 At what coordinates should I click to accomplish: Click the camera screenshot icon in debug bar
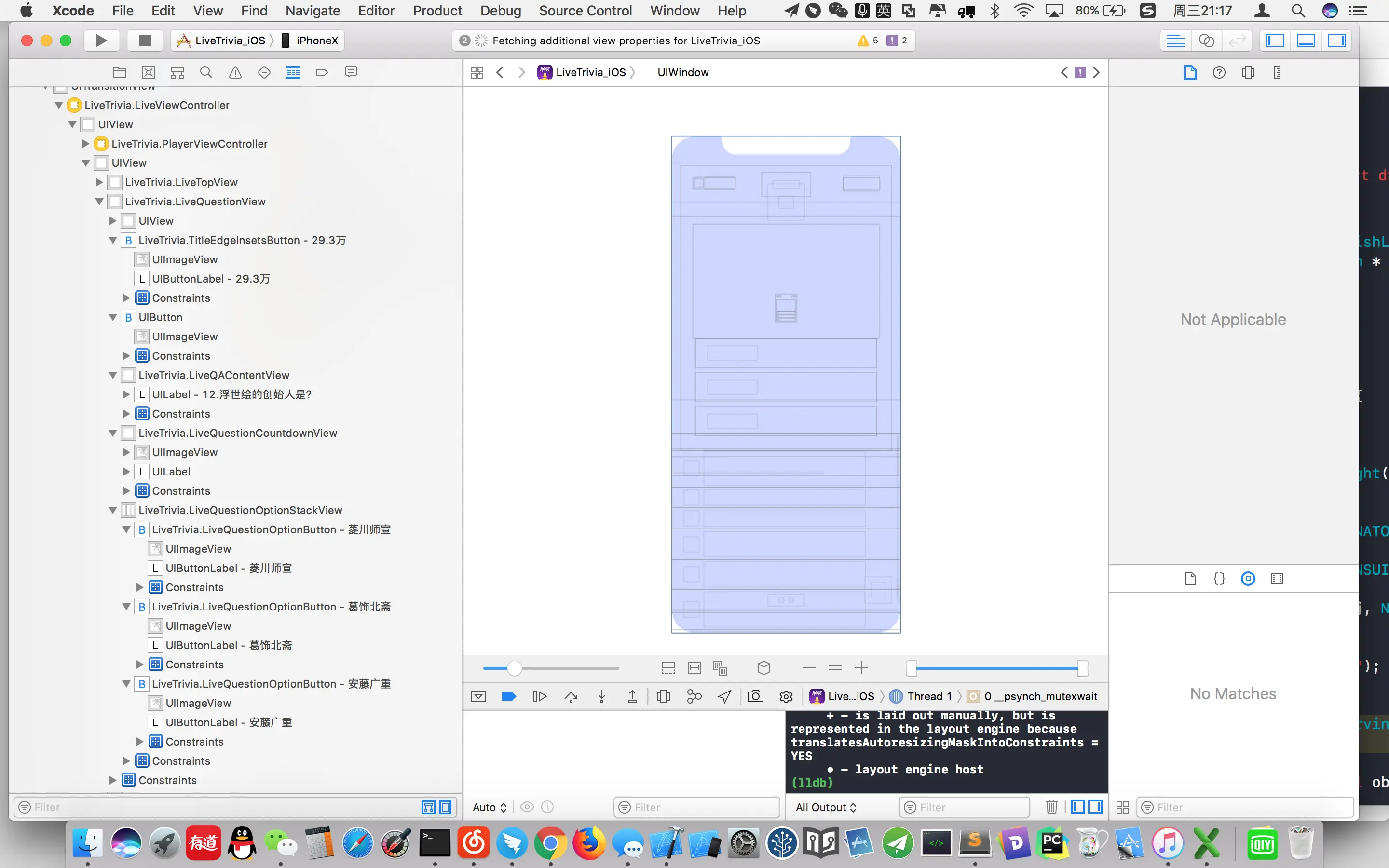(x=755, y=696)
